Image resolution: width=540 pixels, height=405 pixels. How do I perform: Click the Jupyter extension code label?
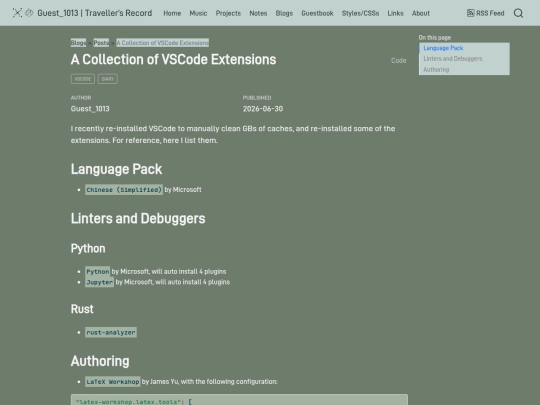tap(100, 282)
